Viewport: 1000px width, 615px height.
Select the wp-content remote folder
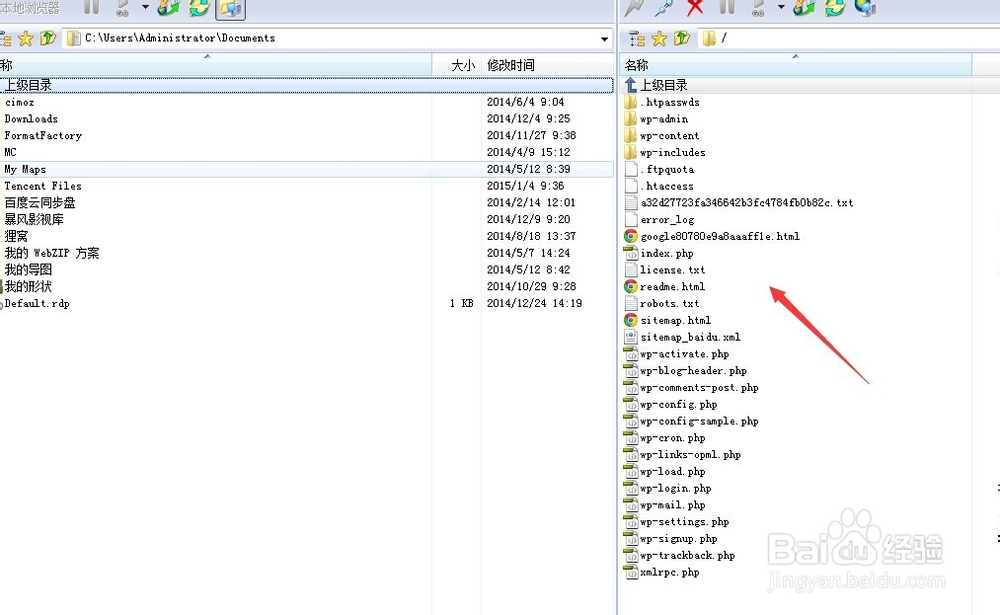pos(662,136)
